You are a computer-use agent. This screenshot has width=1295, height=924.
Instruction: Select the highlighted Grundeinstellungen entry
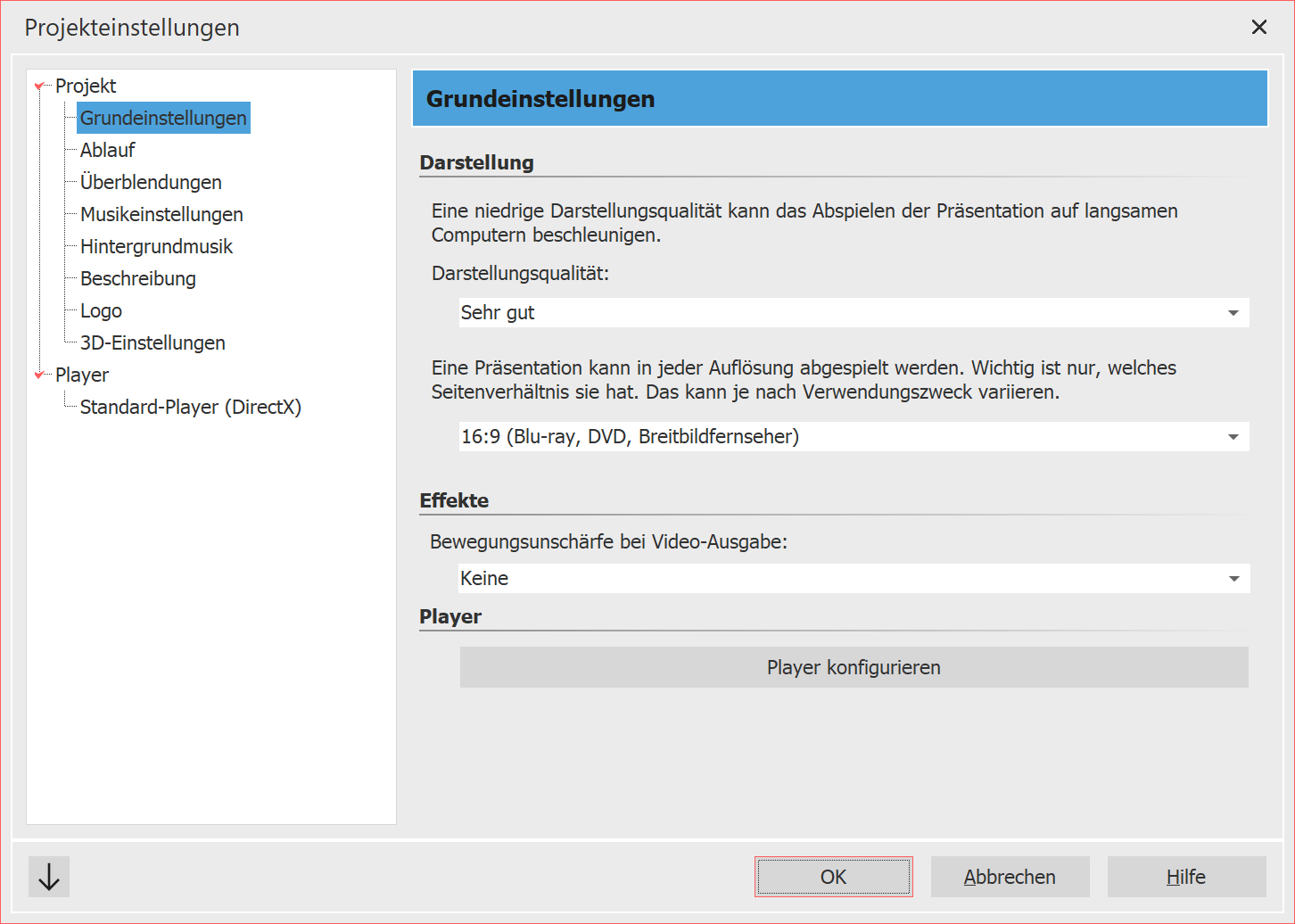coord(163,118)
